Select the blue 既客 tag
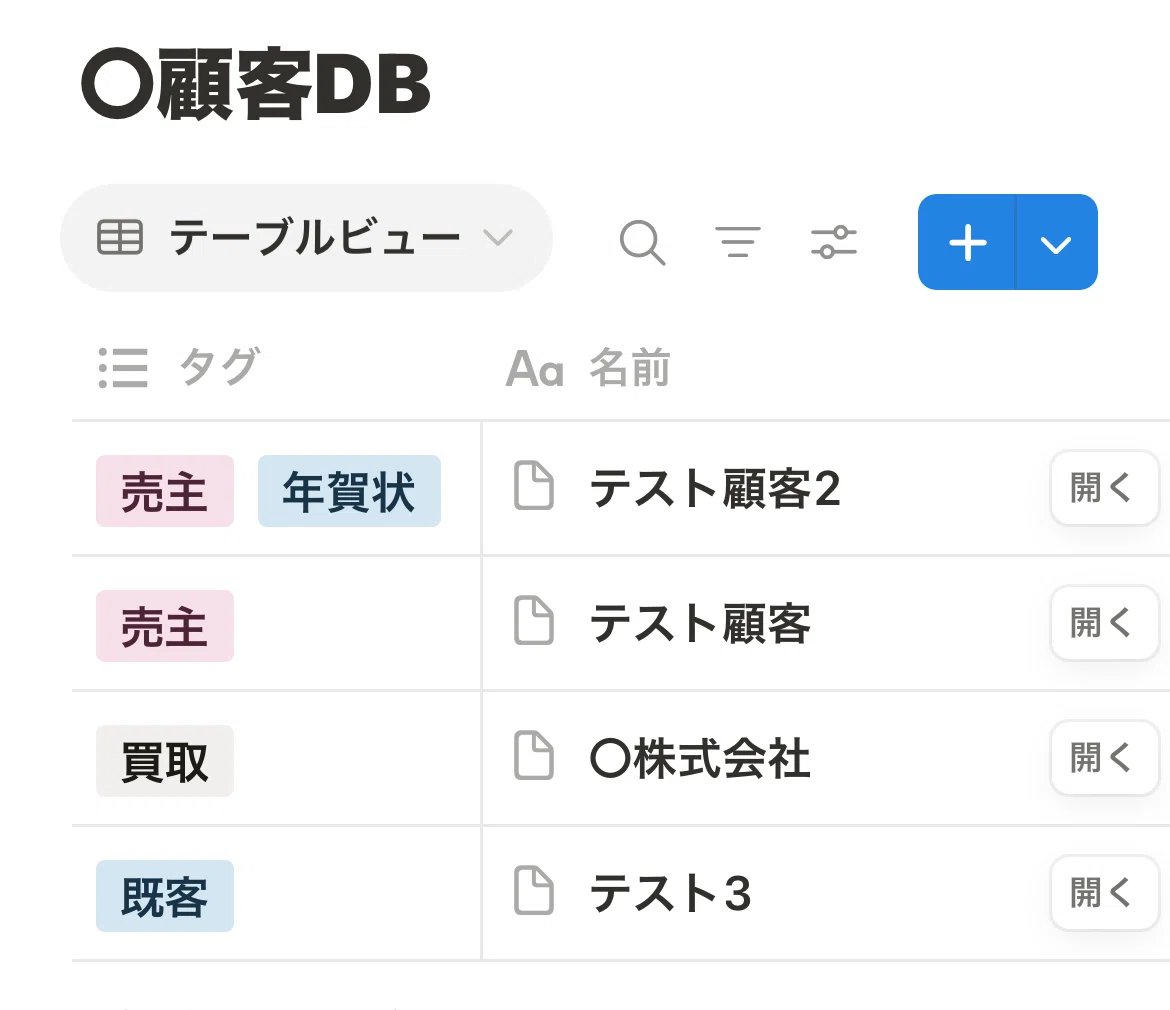 [165, 896]
